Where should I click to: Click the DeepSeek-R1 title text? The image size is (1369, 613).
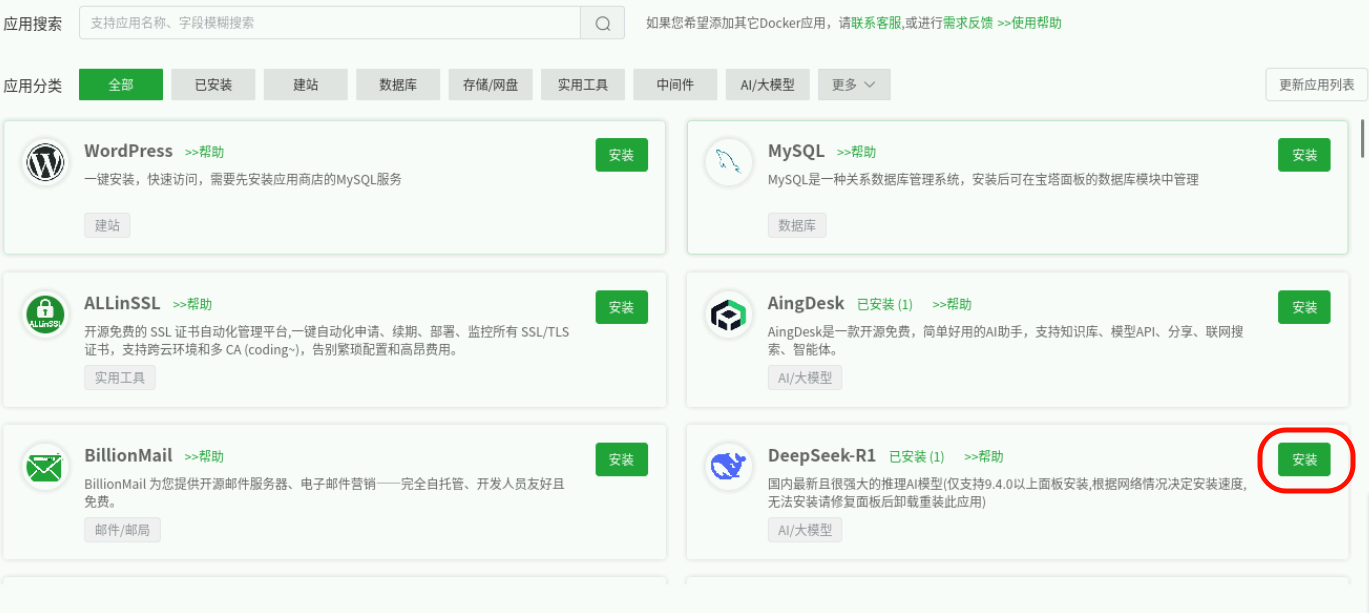click(822, 455)
